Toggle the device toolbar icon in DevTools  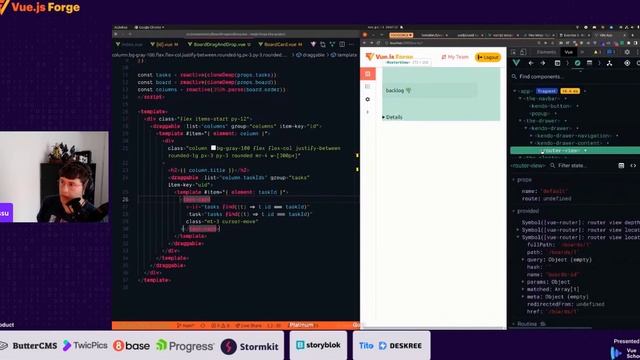[523, 52]
